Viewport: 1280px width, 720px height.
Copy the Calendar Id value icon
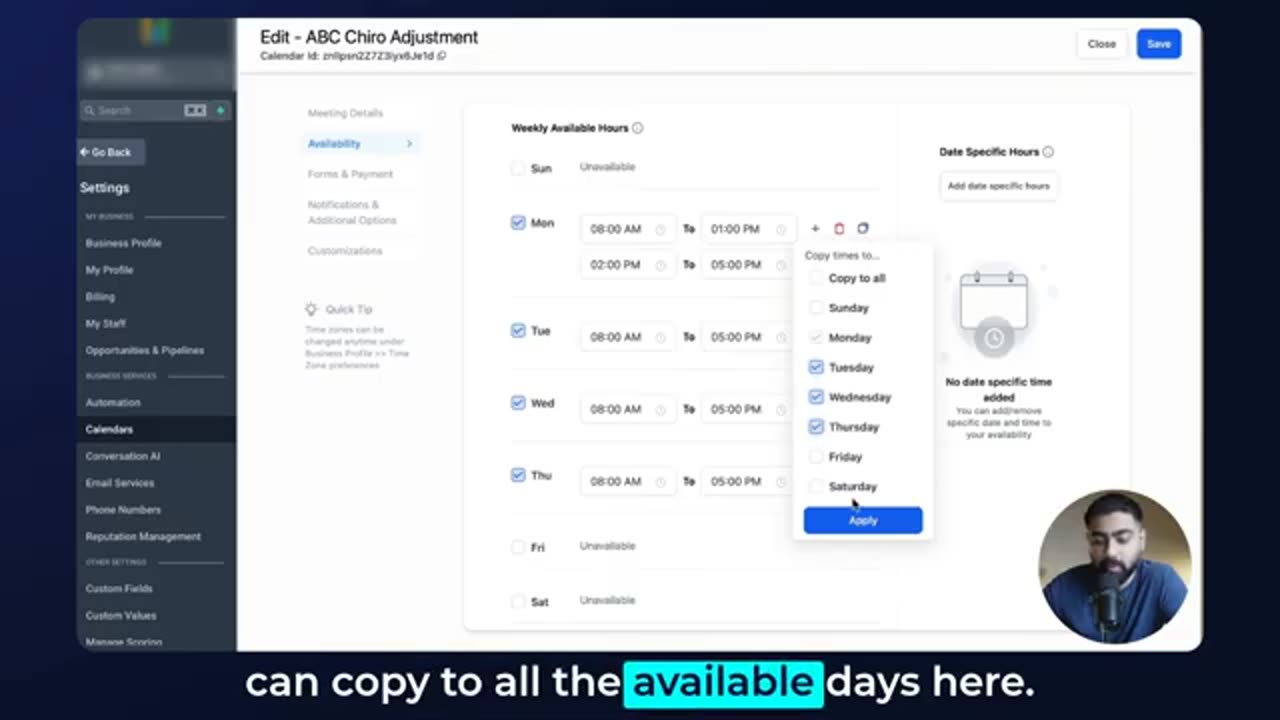click(x=442, y=56)
